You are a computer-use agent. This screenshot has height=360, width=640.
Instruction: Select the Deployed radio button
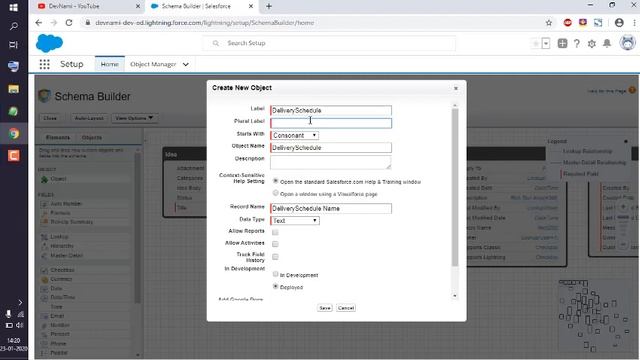point(276,287)
